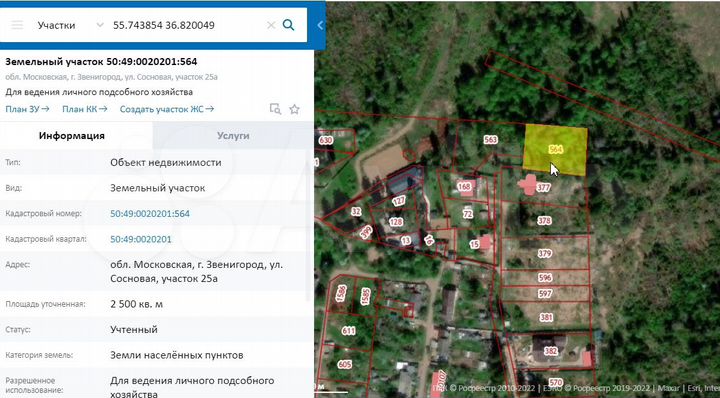
Task: Select parcel 630 on the map
Action: tap(326, 140)
